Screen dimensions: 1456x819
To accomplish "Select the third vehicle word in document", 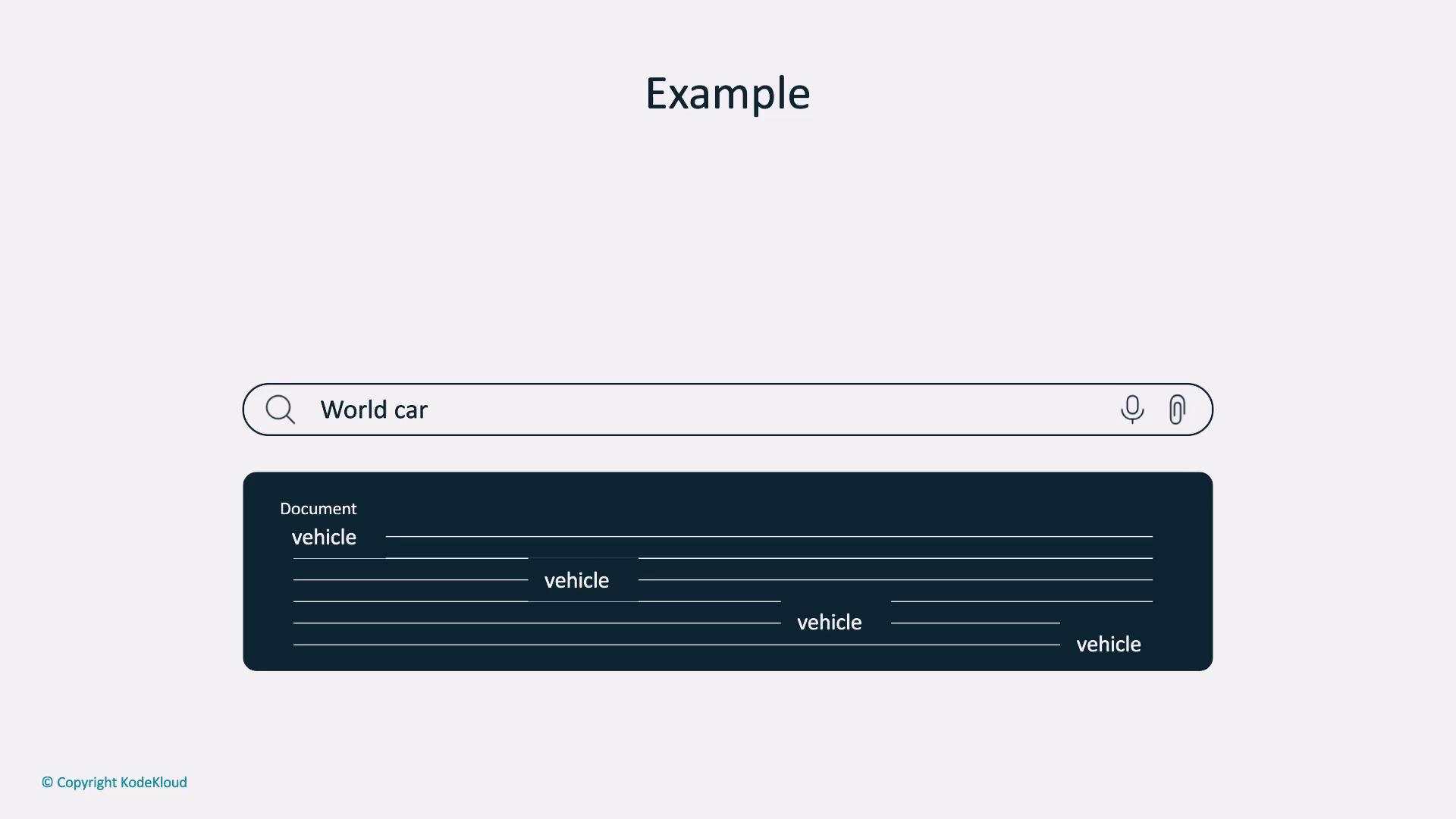I will point(829,623).
